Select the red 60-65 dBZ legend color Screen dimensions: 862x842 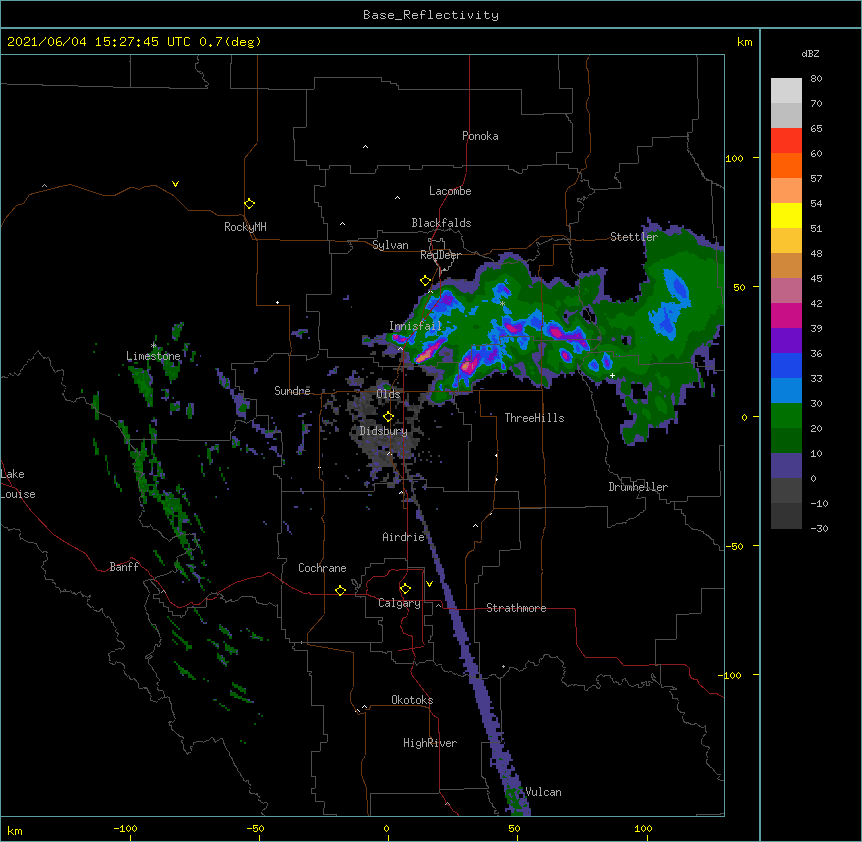(x=786, y=141)
